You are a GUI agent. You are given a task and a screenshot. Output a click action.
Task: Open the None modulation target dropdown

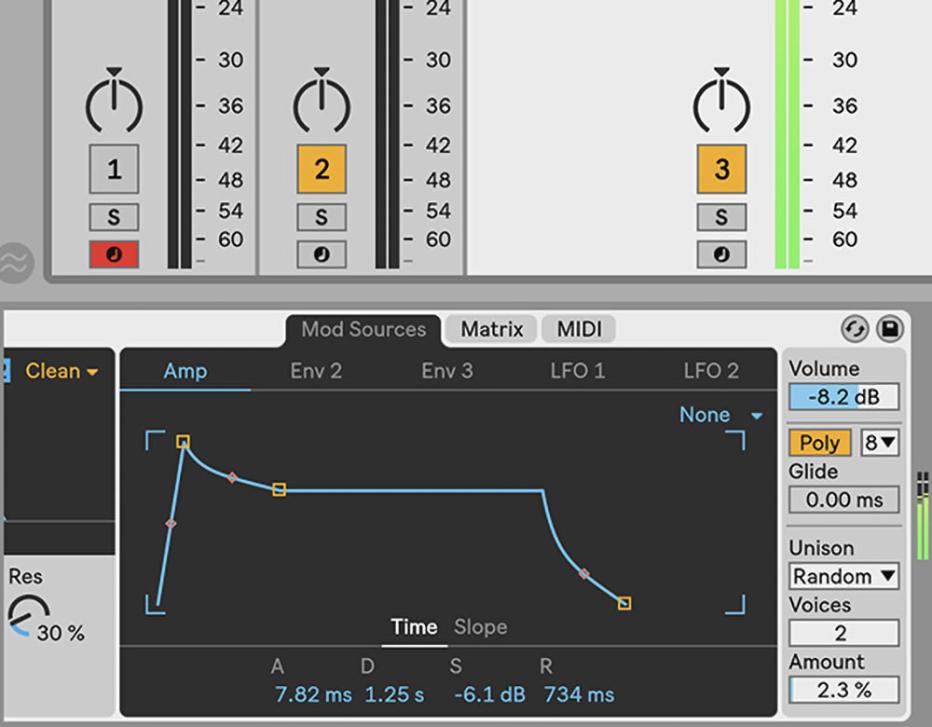714,414
